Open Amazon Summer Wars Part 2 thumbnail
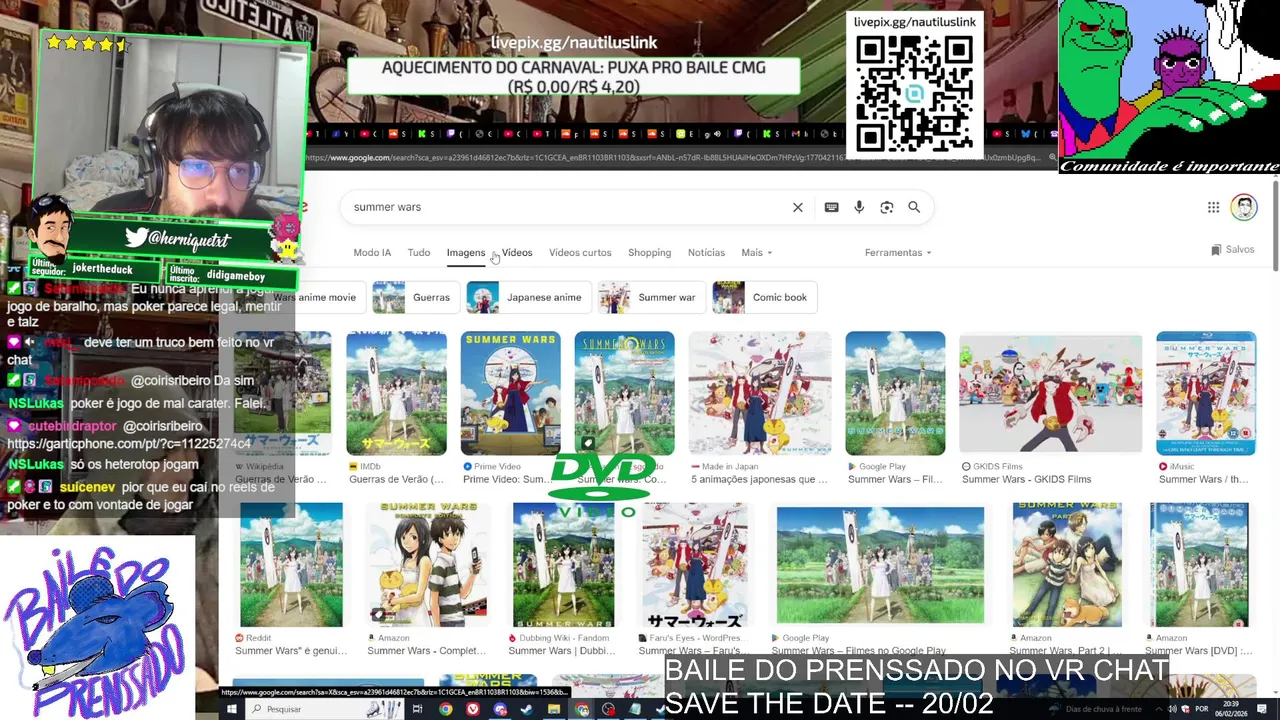1280x720 pixels. (1067, 565)
